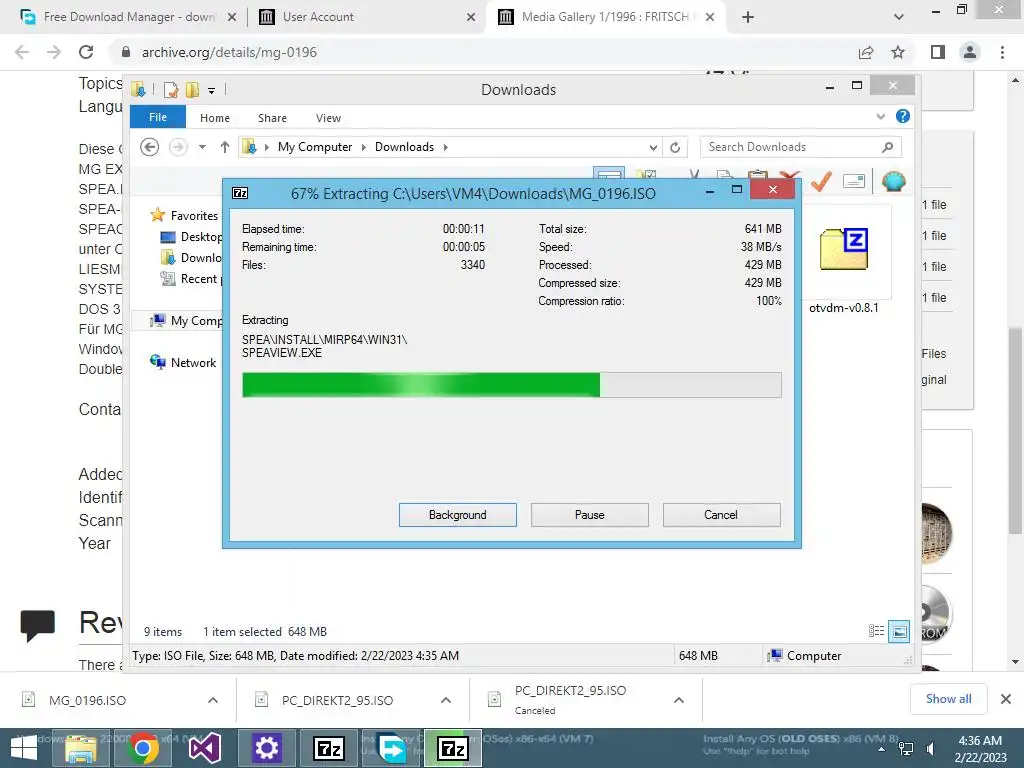Open the Share ribbon tab
This screenshot has height=768, width=1024.
[272, 118]
